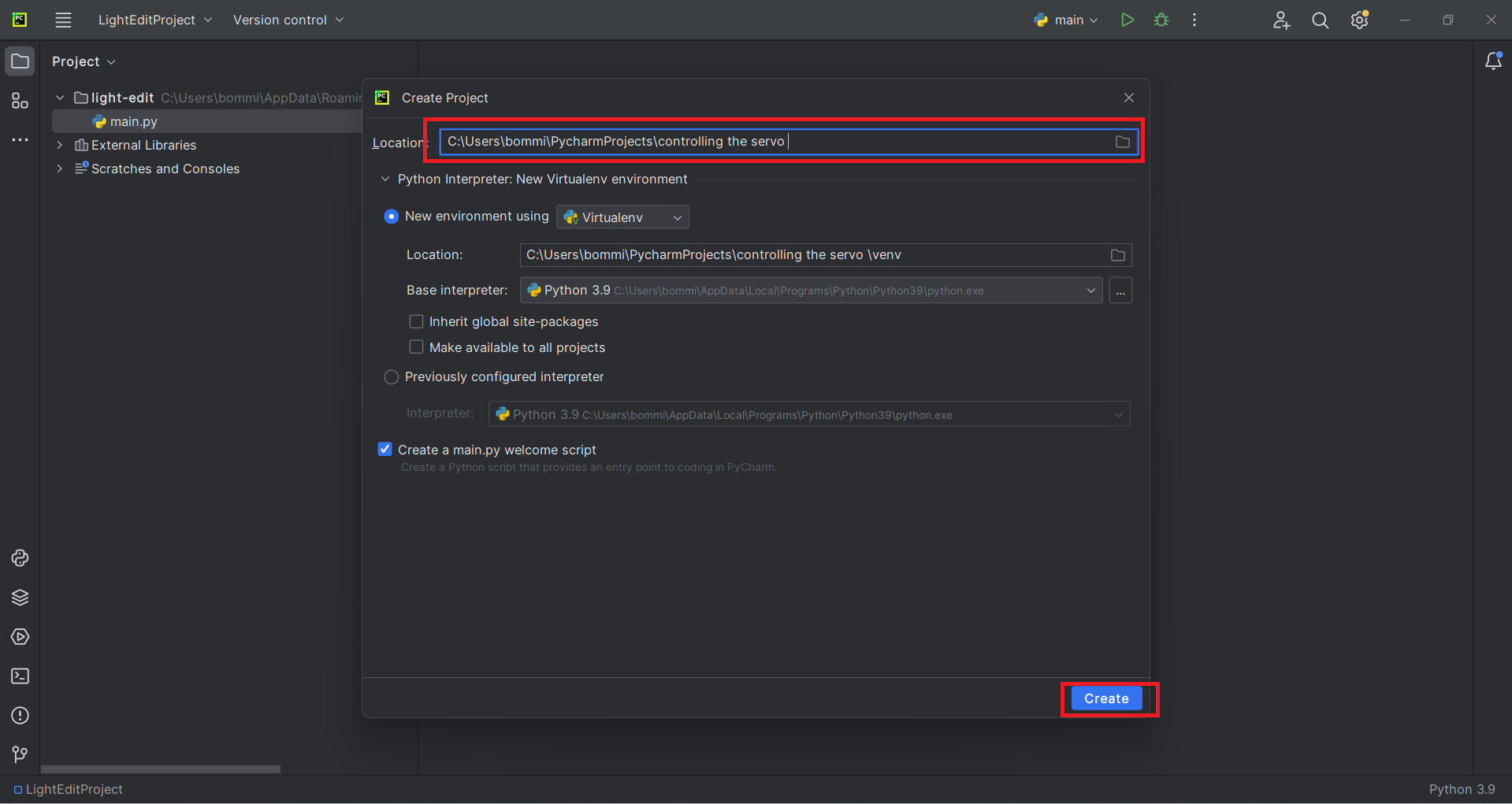Select Previously configured interpreter option
Image resolution: width=1512 pixels, height=804 pixels.
(391, 377)
